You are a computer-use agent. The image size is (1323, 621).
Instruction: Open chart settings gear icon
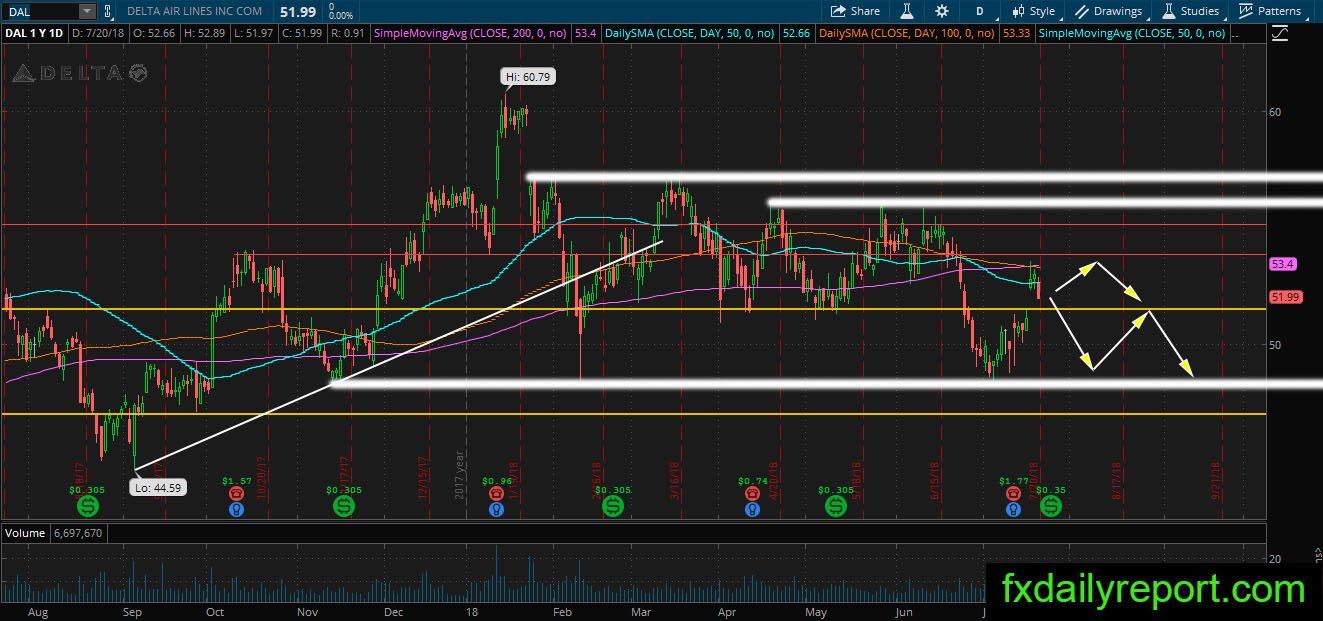coord(942,11)
